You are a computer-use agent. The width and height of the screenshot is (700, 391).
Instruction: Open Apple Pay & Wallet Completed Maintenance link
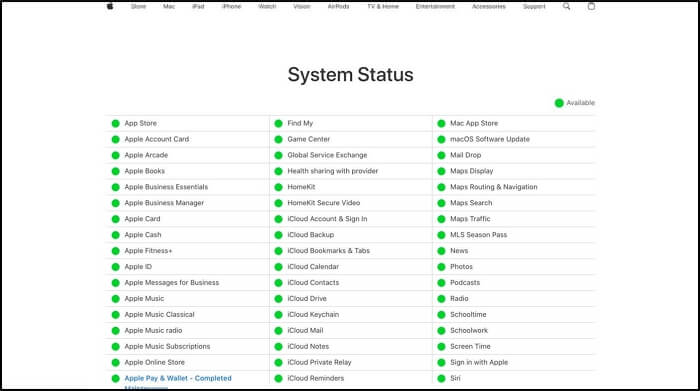pyautogui.click(x=178, y=382)
